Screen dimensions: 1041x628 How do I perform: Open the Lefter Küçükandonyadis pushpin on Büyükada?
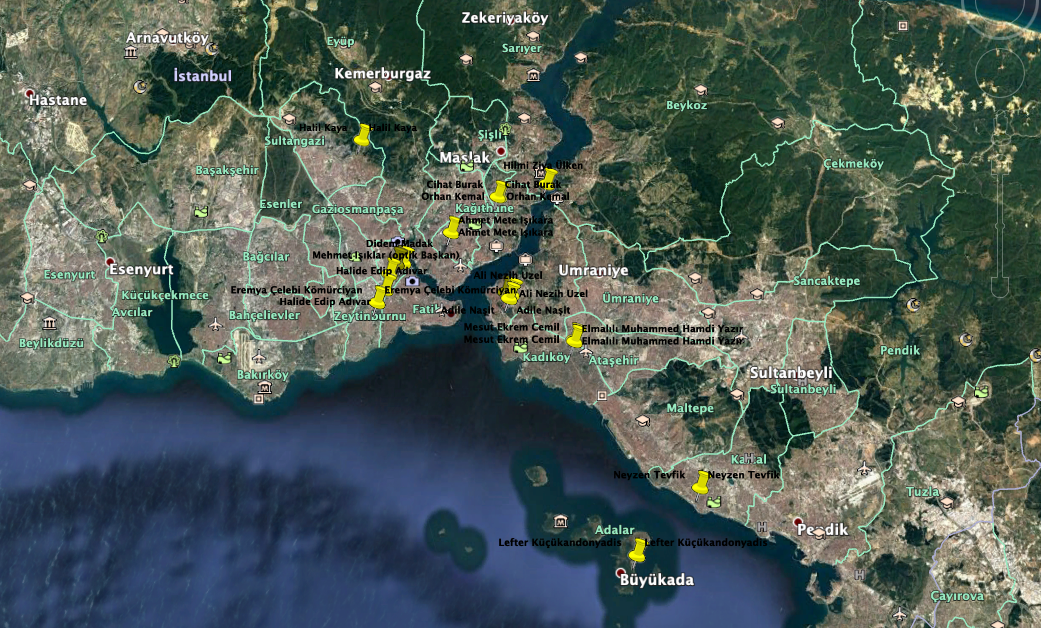[638, 549]
